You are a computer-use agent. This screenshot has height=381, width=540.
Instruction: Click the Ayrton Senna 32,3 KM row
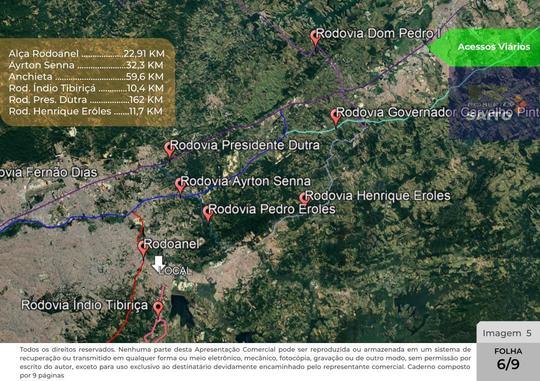(x=86, y=65)
